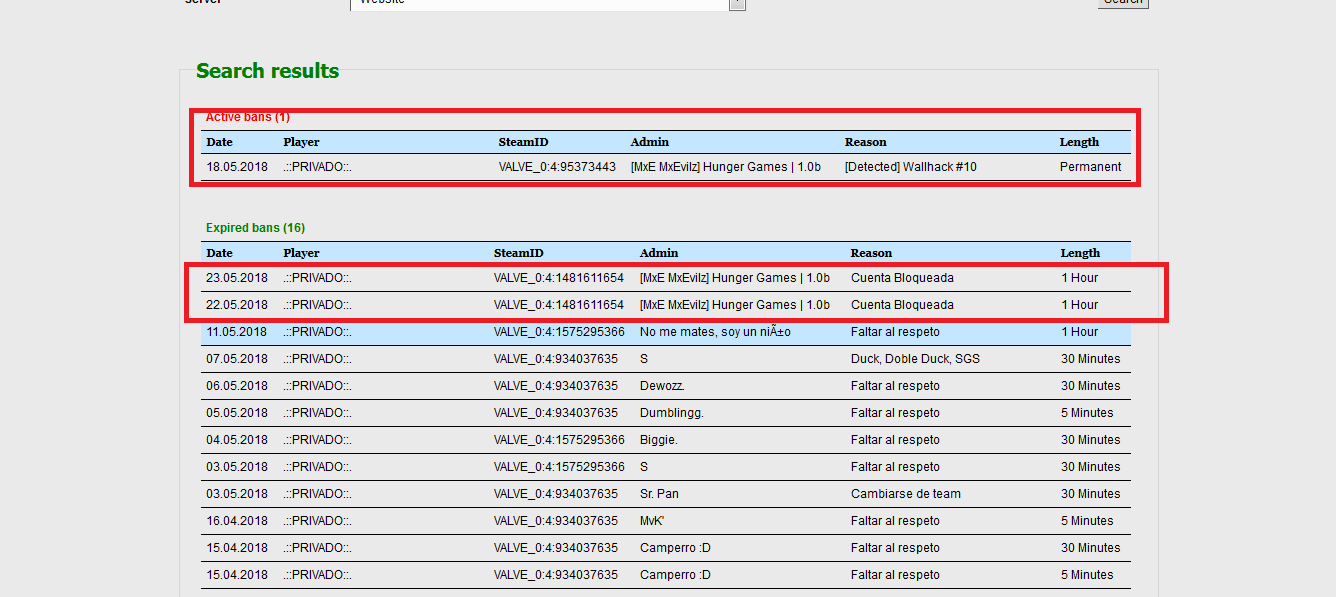The width and height of the screenshot is (1336, 597).
Task: Click admin "No me mates, soy un niÃ±o"
Action: click(715, 332)
